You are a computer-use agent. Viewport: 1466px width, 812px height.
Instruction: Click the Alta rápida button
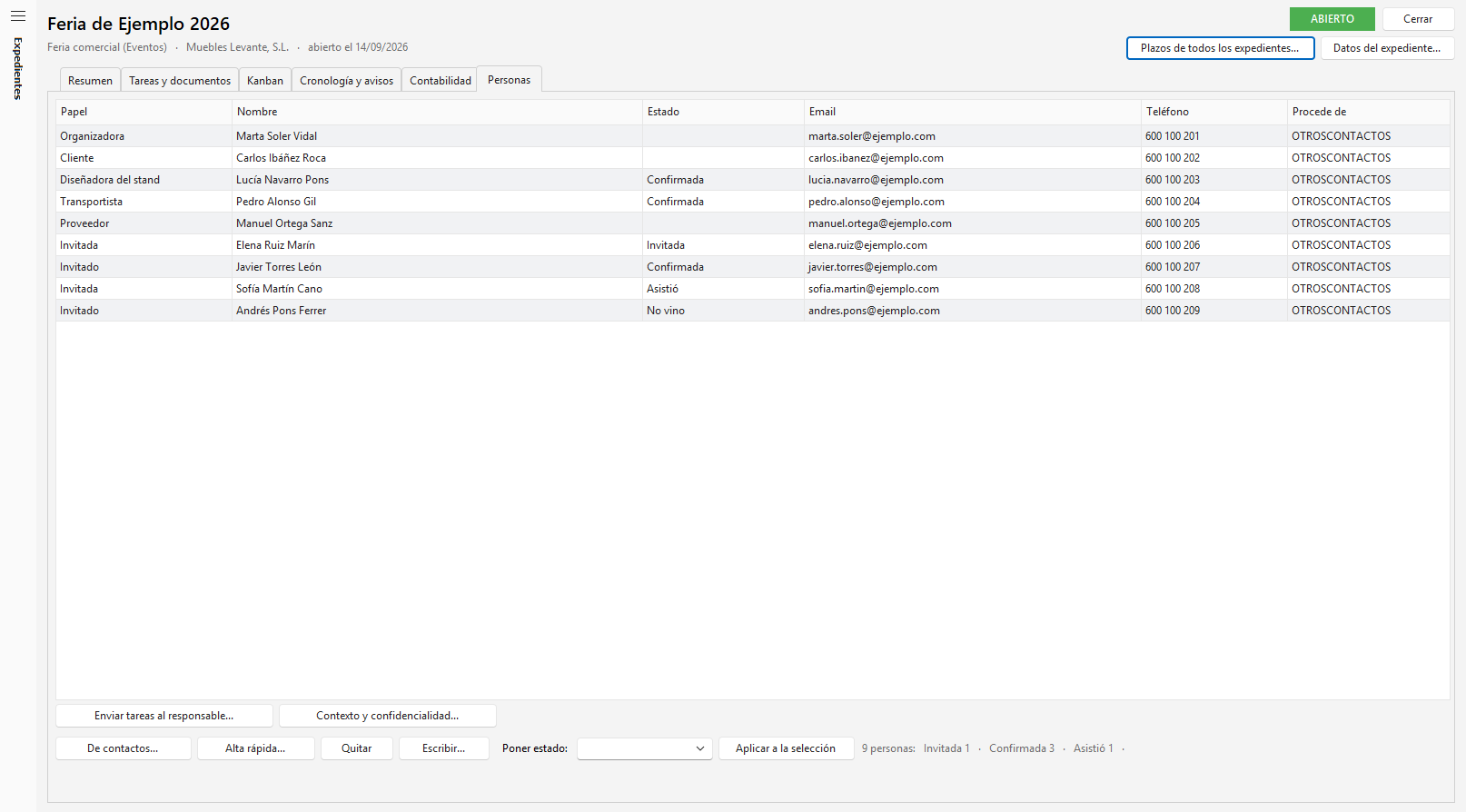coord(255,748)
